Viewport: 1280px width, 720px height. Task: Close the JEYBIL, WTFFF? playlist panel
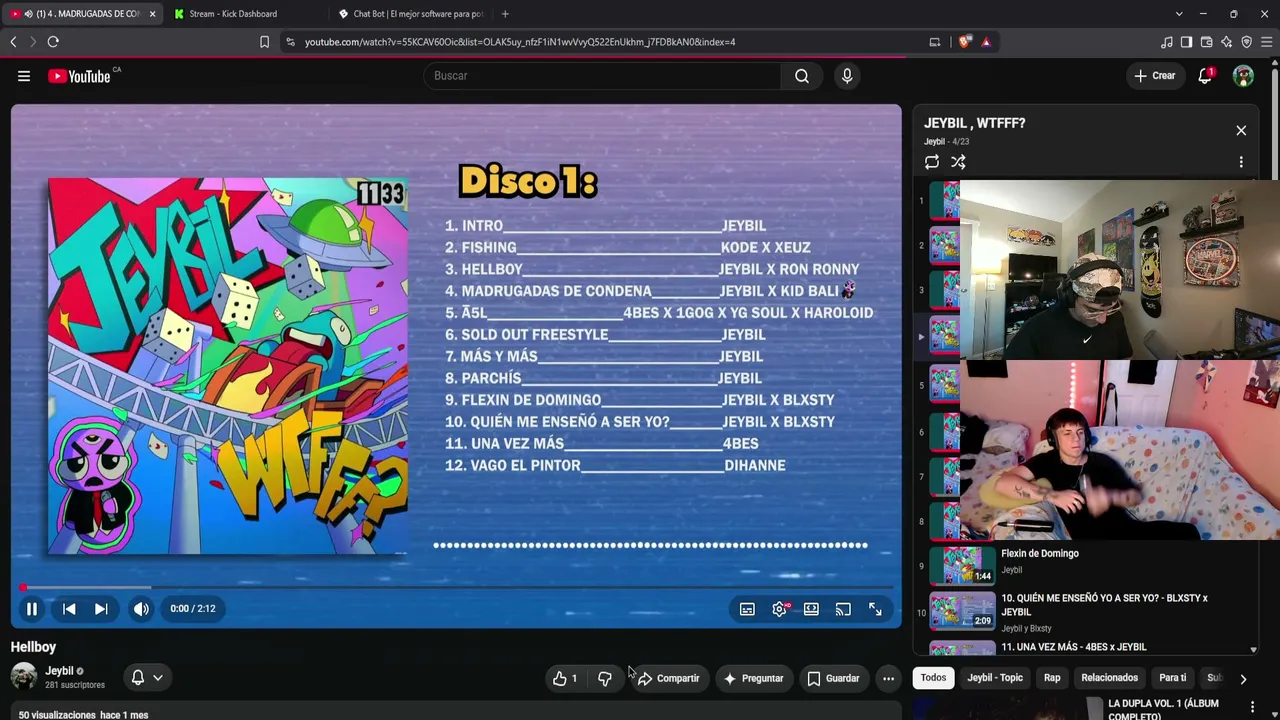[x=1241, y=130]
